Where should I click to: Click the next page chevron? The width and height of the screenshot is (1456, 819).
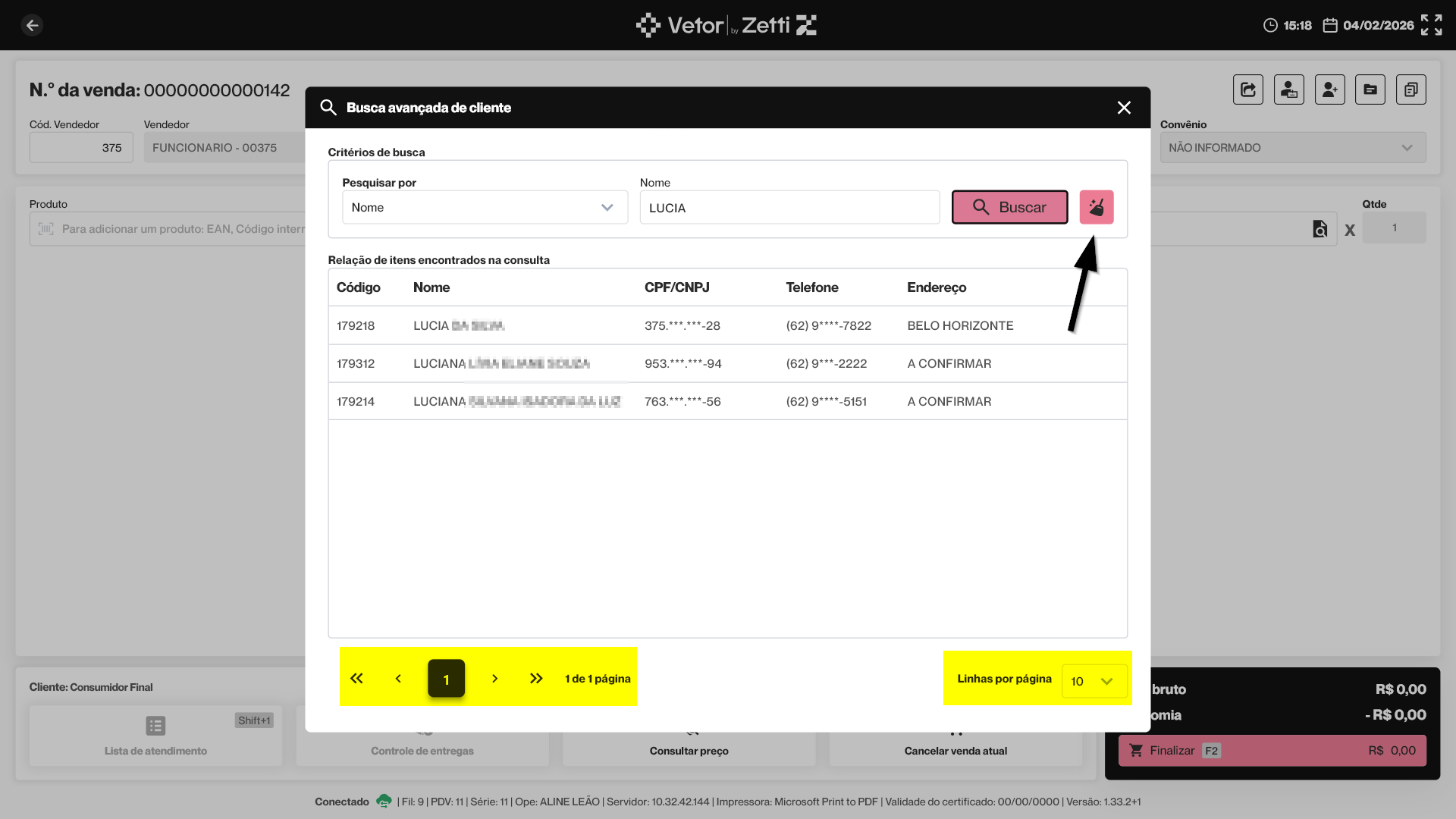tap(494, 679)
